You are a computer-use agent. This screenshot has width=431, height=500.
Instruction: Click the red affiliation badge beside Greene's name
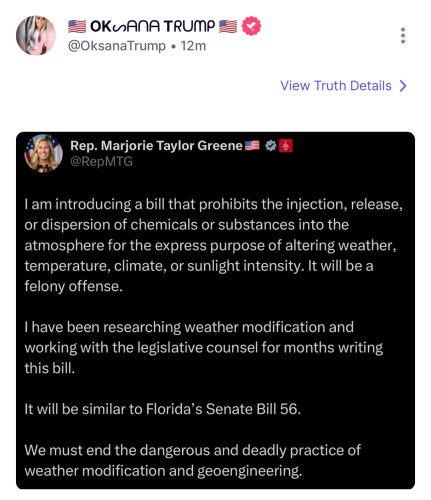coord(286,146)
